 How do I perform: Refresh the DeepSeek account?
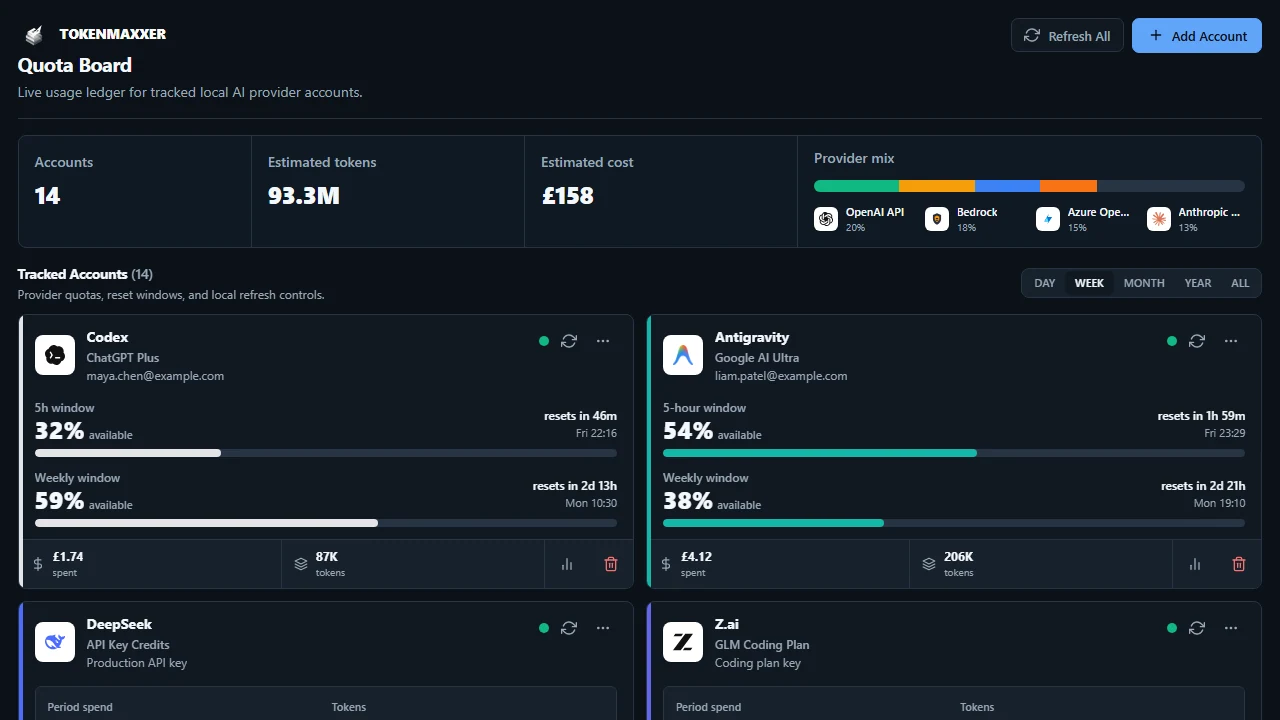click(x=569, y=628)
